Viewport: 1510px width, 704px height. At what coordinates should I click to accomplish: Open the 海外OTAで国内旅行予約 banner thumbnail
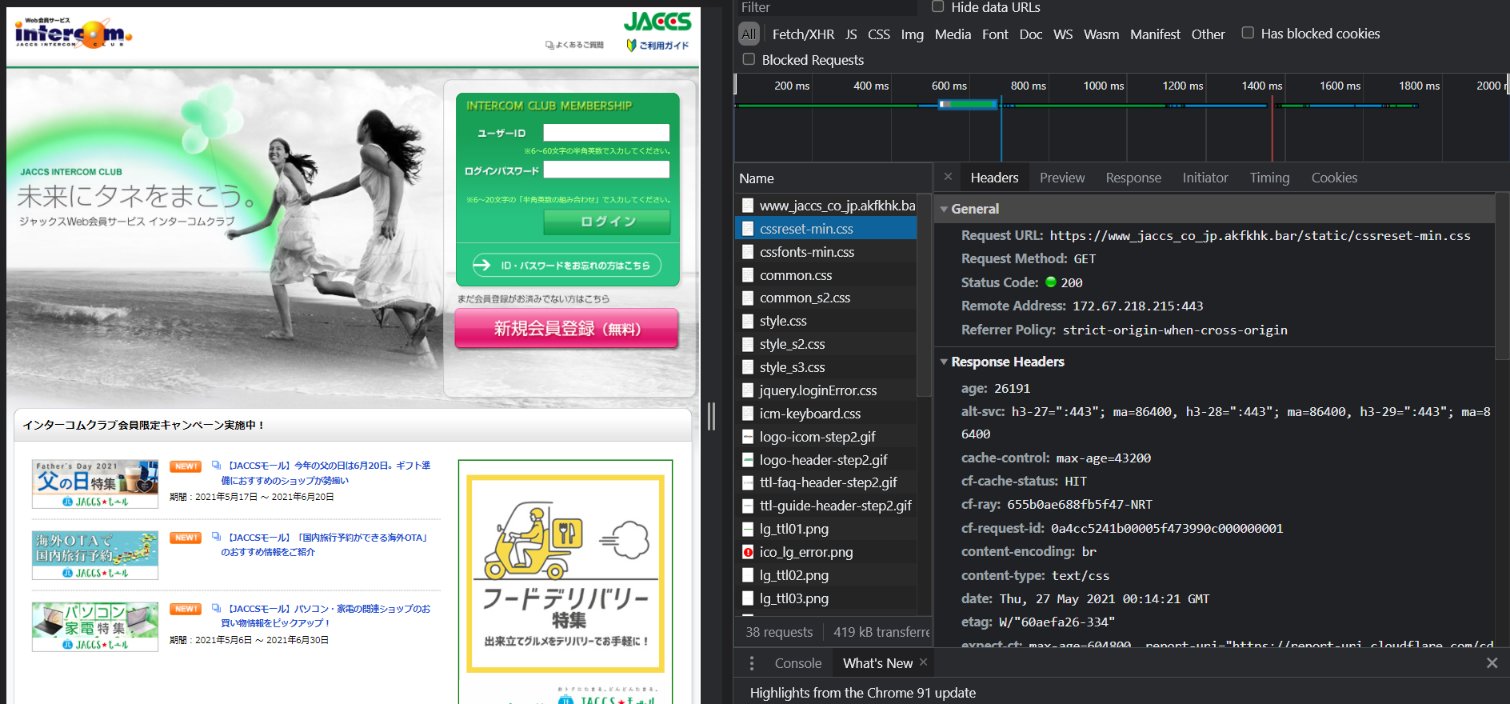95,555
